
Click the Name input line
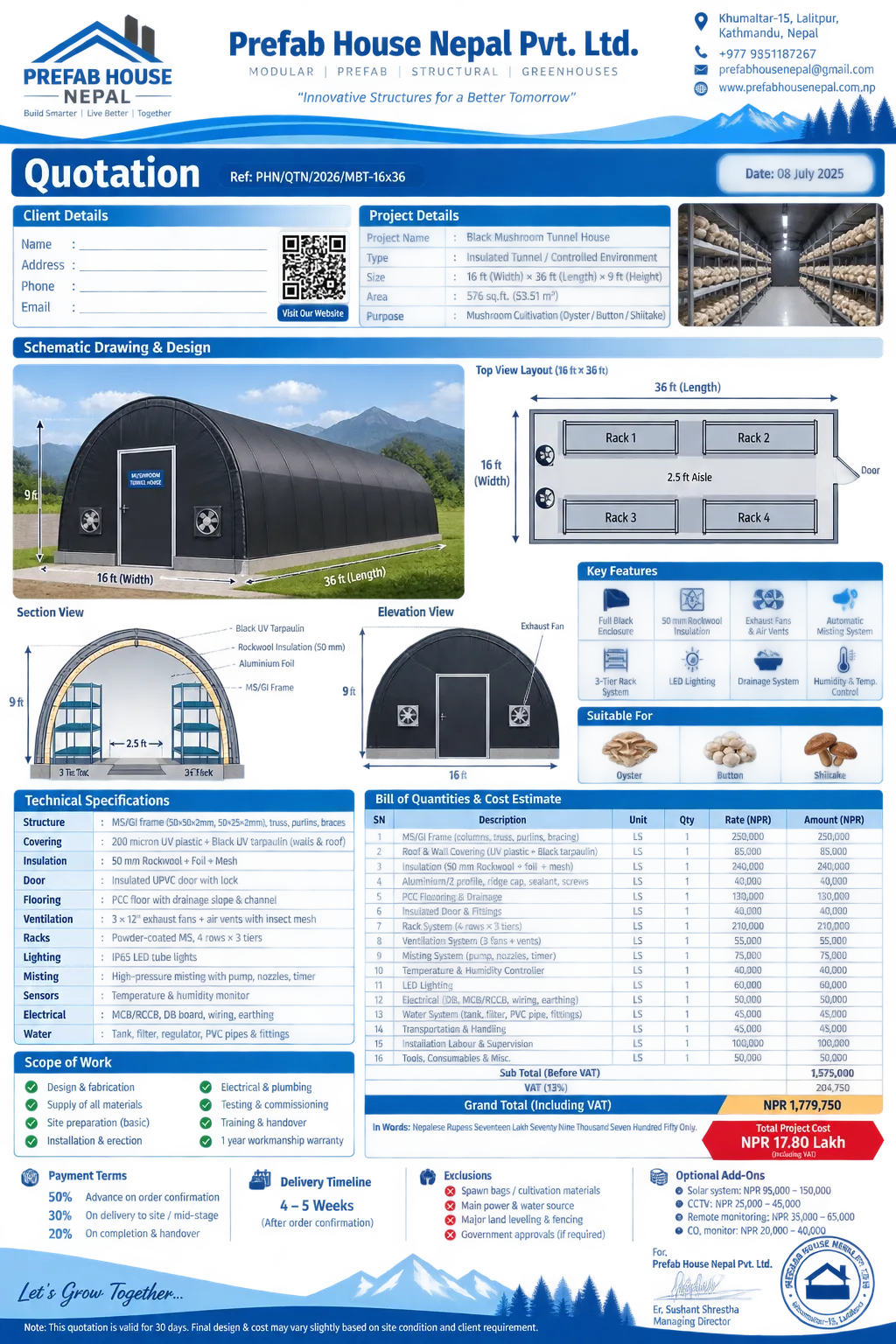[172, 245]
